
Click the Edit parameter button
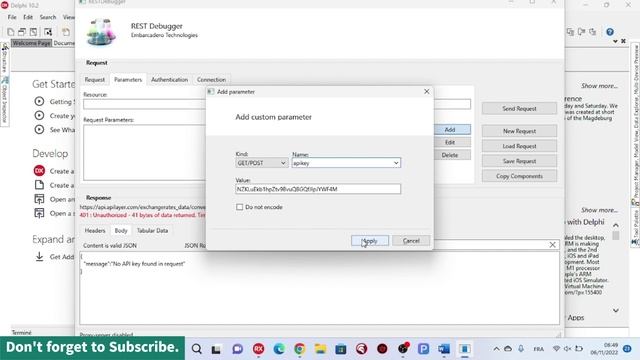(x=450, y=142)
